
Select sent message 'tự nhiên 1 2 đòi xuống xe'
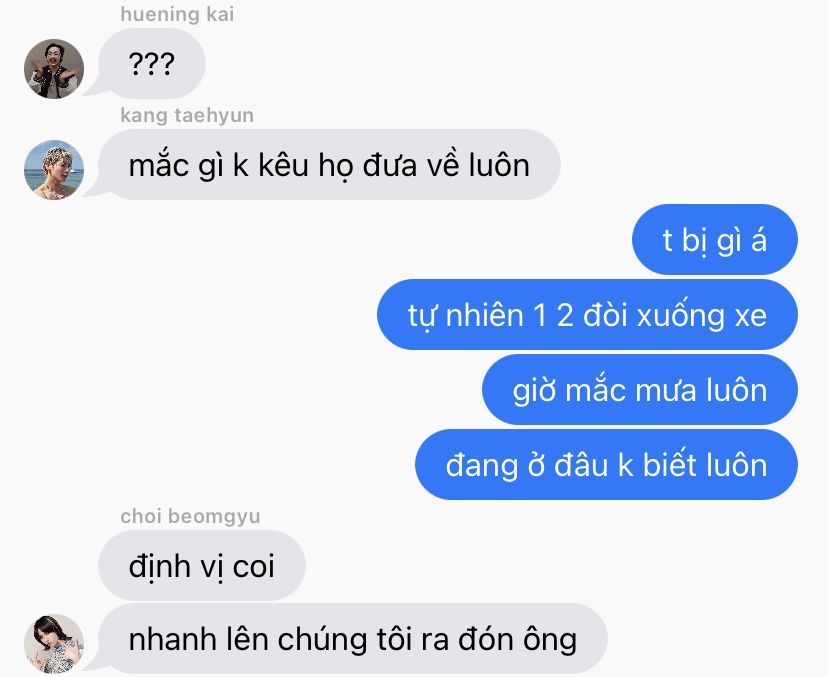(587, 315)
